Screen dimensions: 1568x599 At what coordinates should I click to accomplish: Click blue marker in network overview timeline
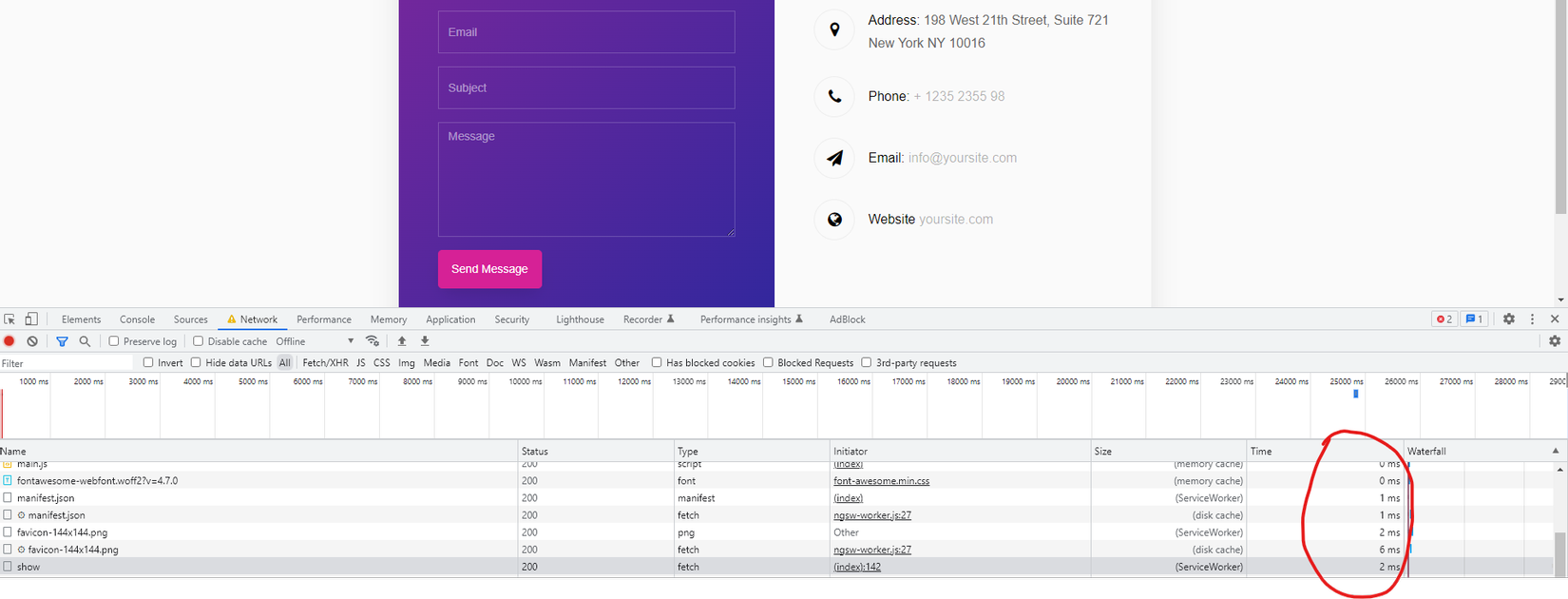[x=1356, y=394]
